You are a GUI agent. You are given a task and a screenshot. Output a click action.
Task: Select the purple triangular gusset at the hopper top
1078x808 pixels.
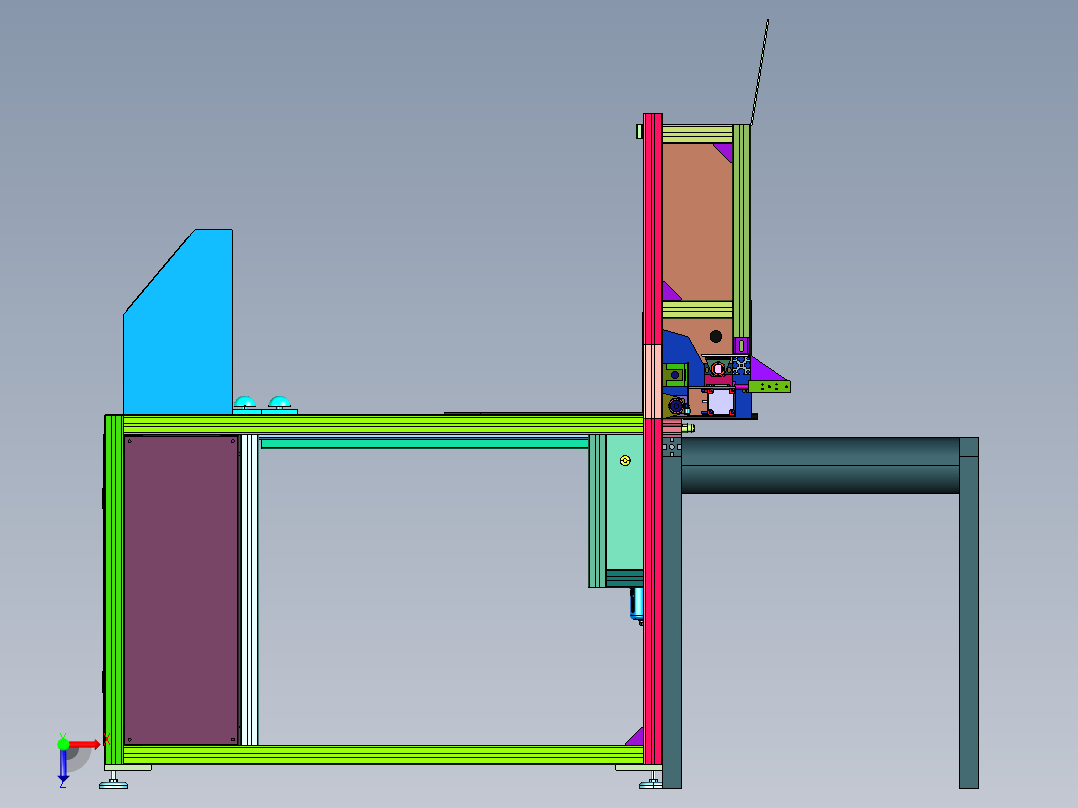tap(724, 152)
